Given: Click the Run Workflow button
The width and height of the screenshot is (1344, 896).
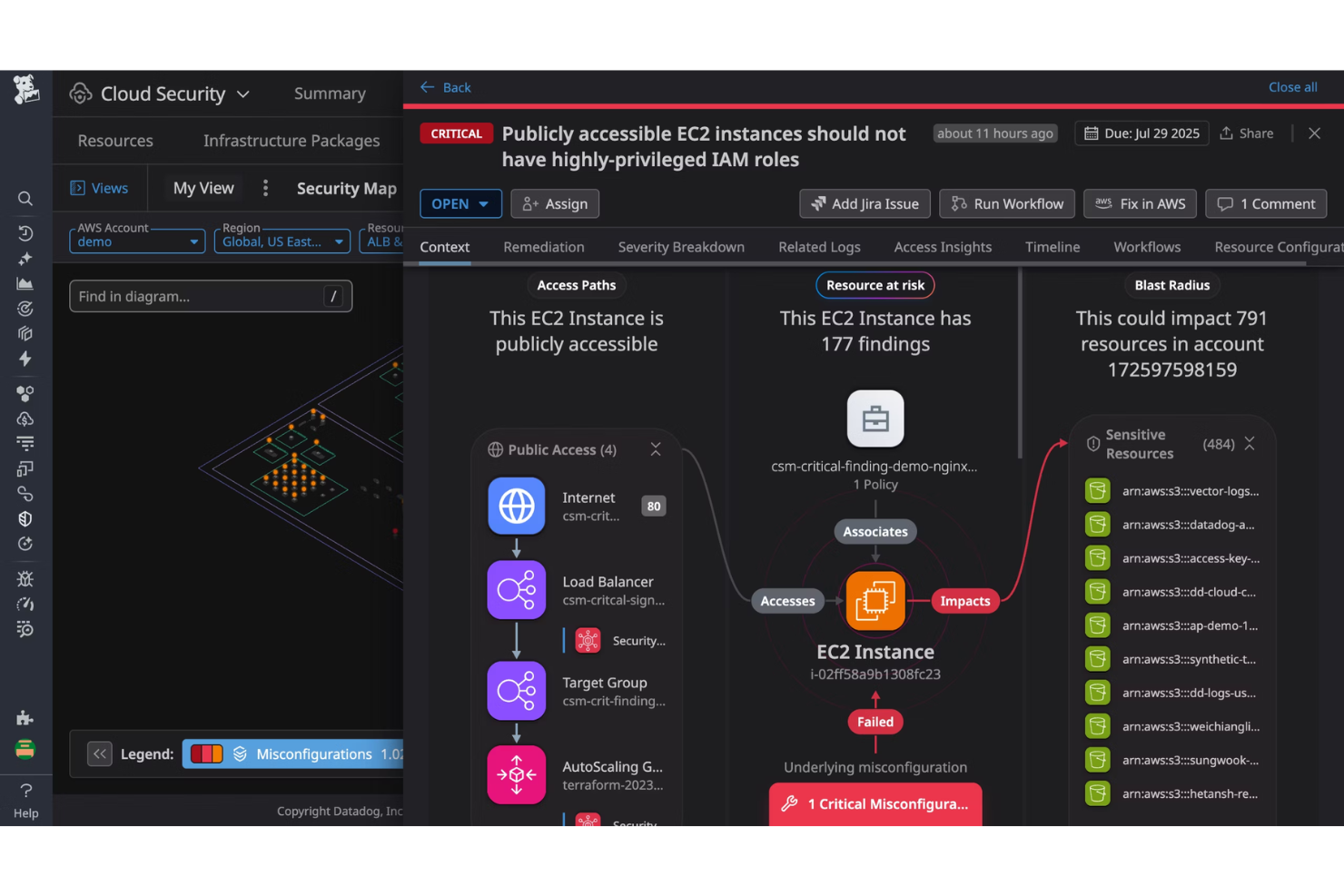Looking at the screenshot, I should pos(1006,203).
